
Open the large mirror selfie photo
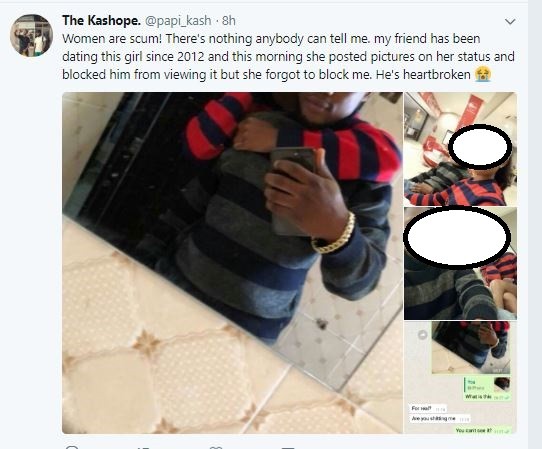point(232,263)
